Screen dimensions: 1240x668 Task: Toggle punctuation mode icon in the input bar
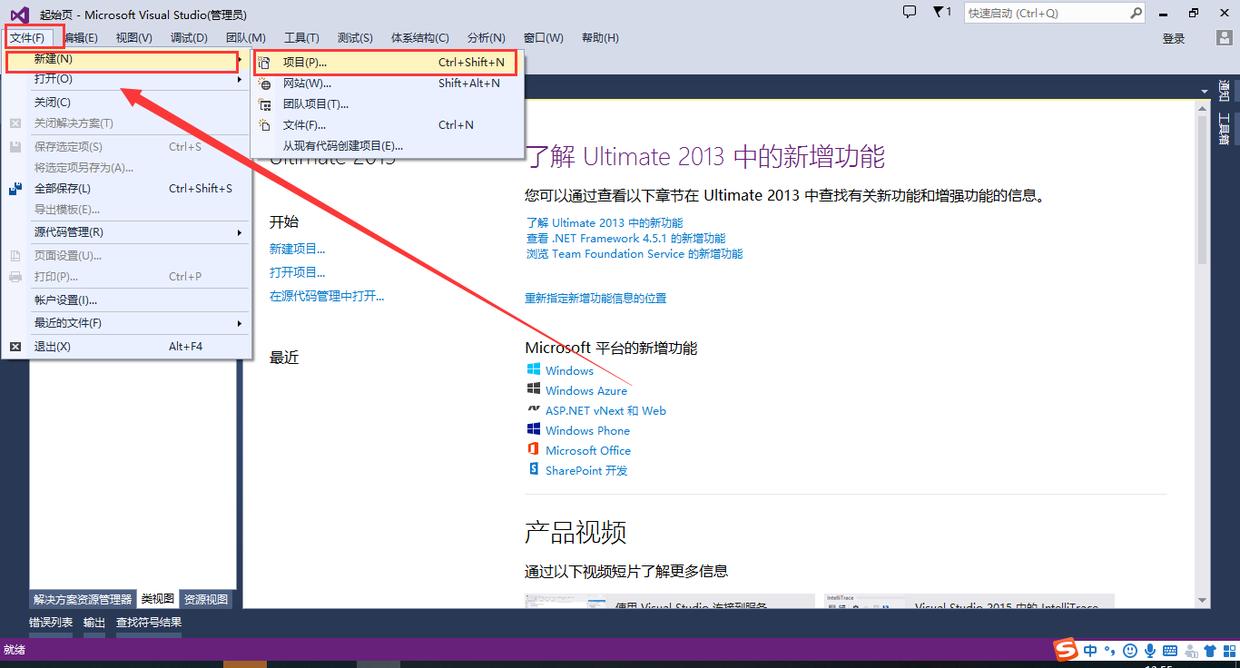(1110, 652)
